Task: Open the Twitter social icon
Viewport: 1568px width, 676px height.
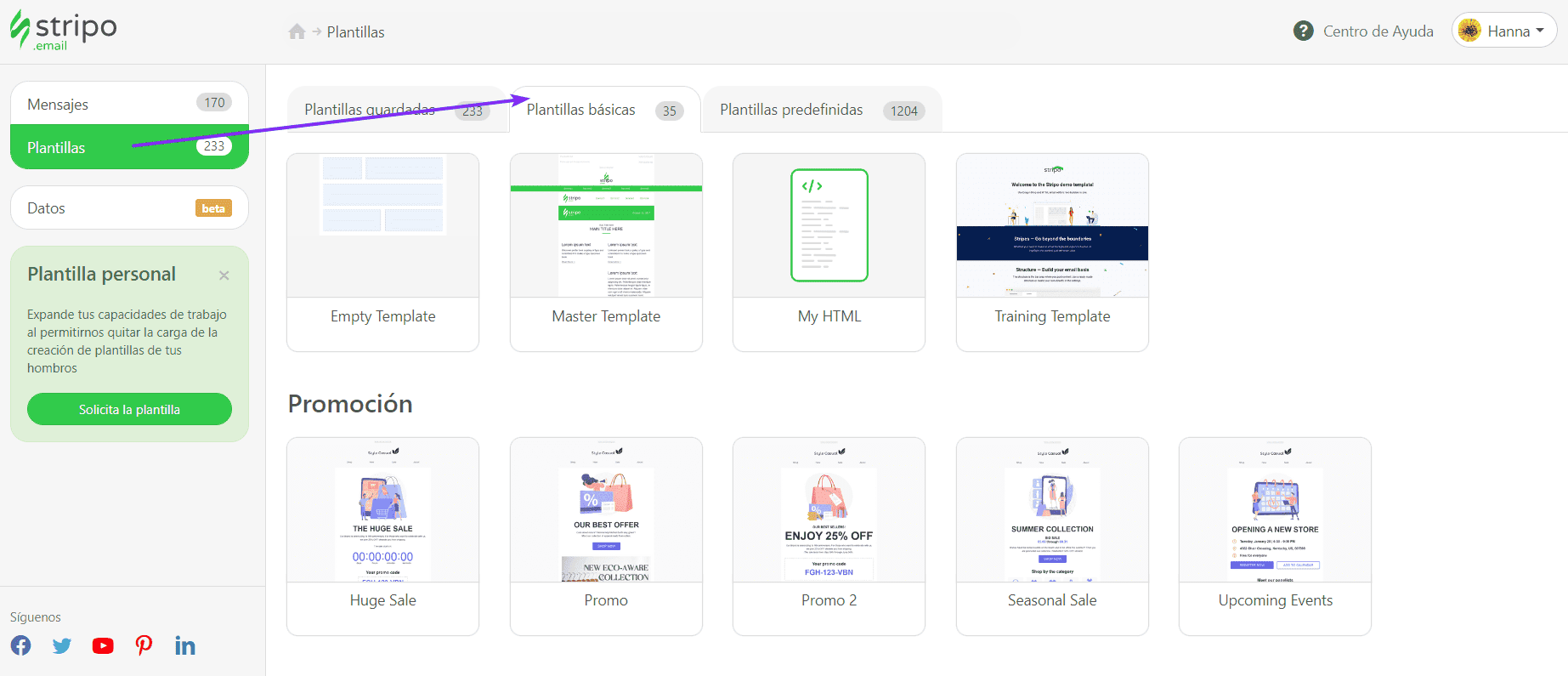Action: [x=62, y=645]
